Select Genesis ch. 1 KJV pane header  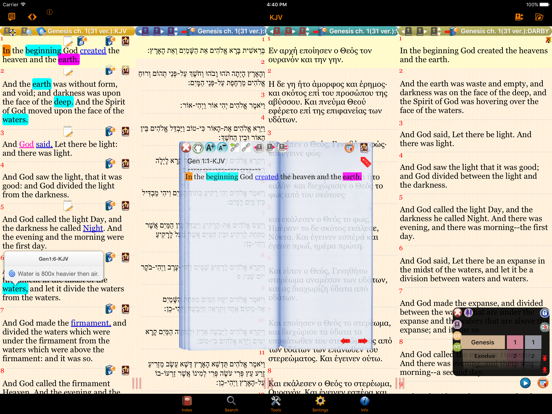(x=87, y=31)
